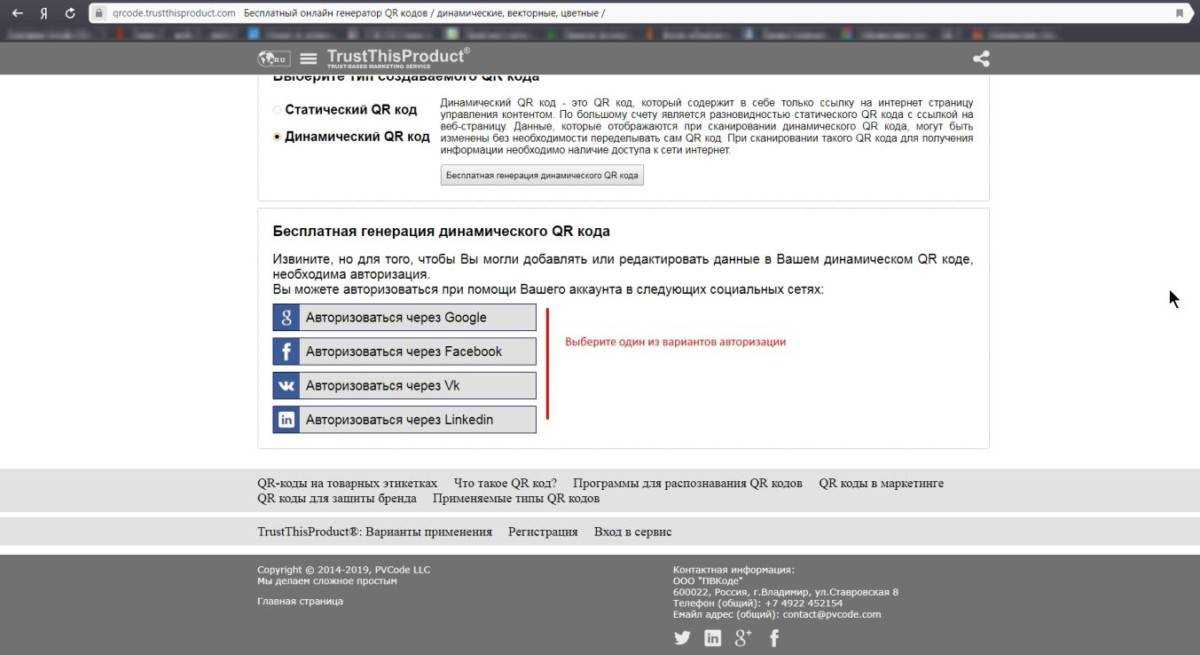Select Статический QR код radio option

point(277,110)
